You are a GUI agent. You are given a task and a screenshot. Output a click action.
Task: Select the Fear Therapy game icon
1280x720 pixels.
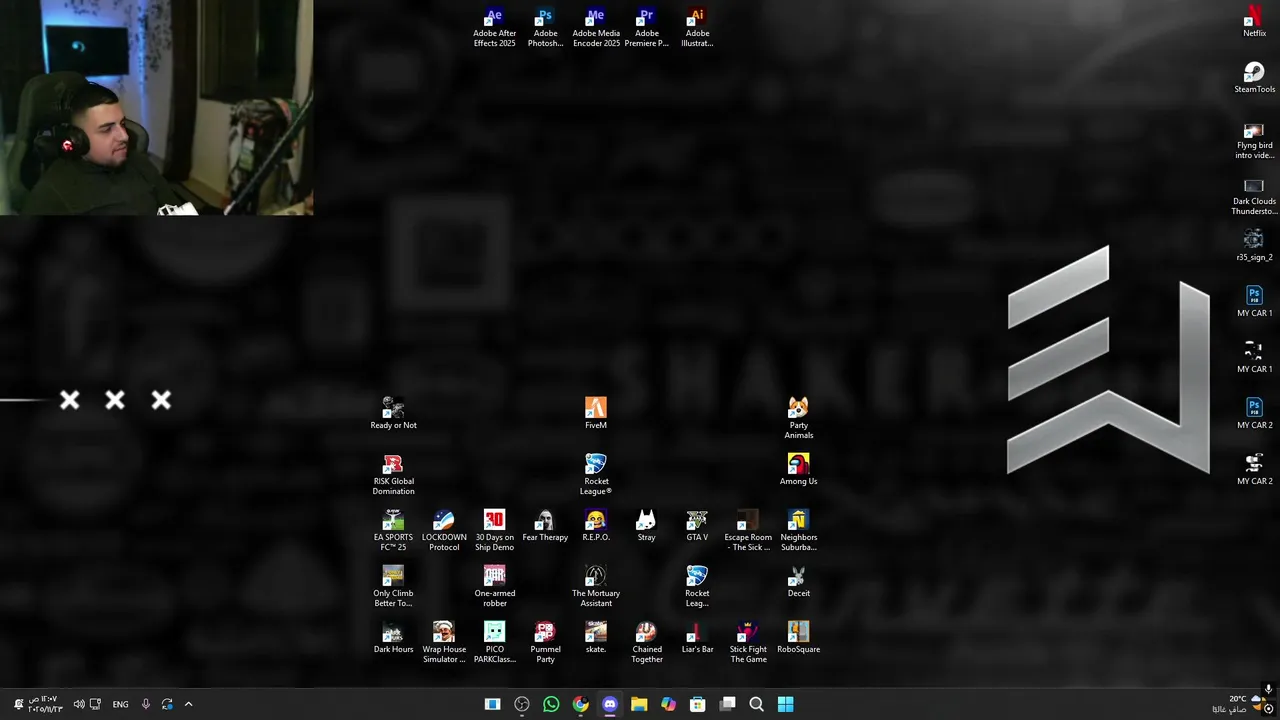coord(545,526)
